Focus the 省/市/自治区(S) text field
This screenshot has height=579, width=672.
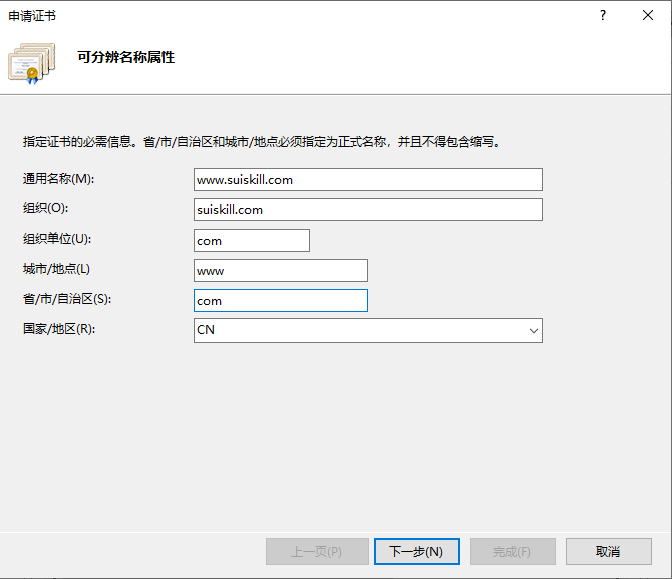(x=281, y=301)
